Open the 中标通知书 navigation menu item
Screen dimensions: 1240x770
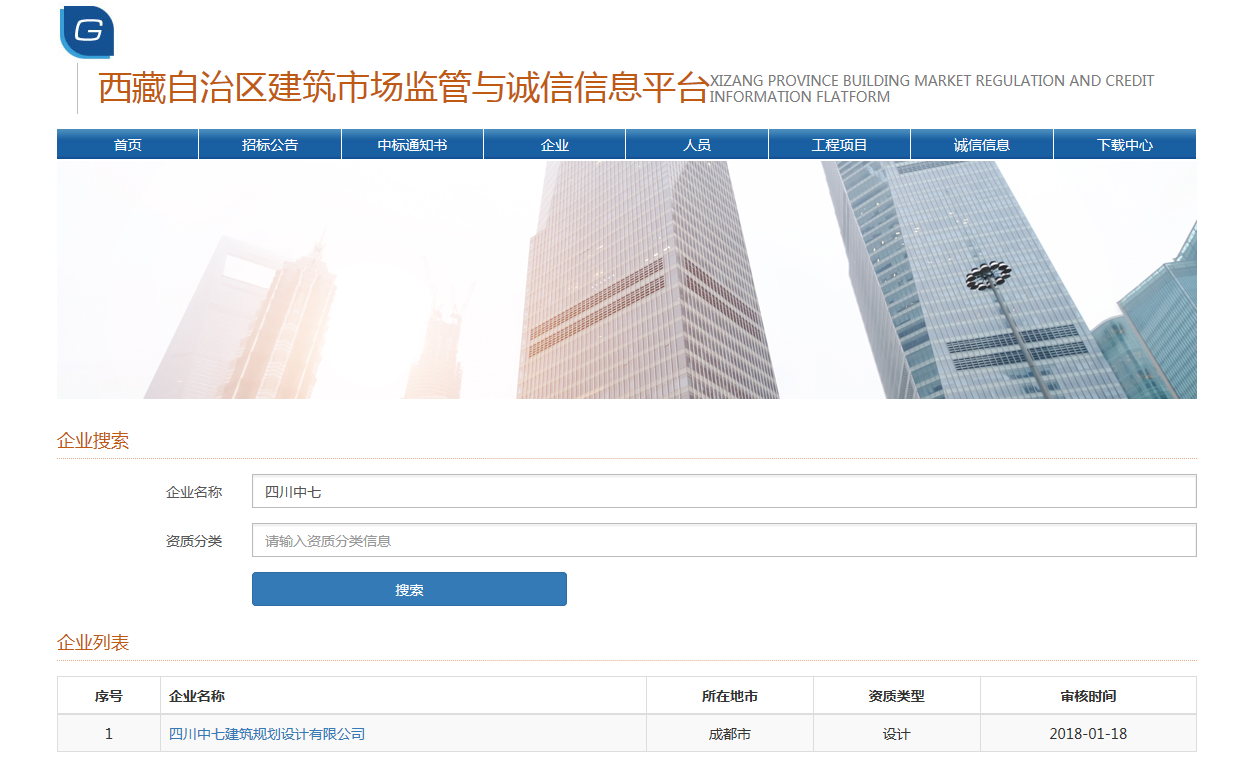(x=412, y=144)
